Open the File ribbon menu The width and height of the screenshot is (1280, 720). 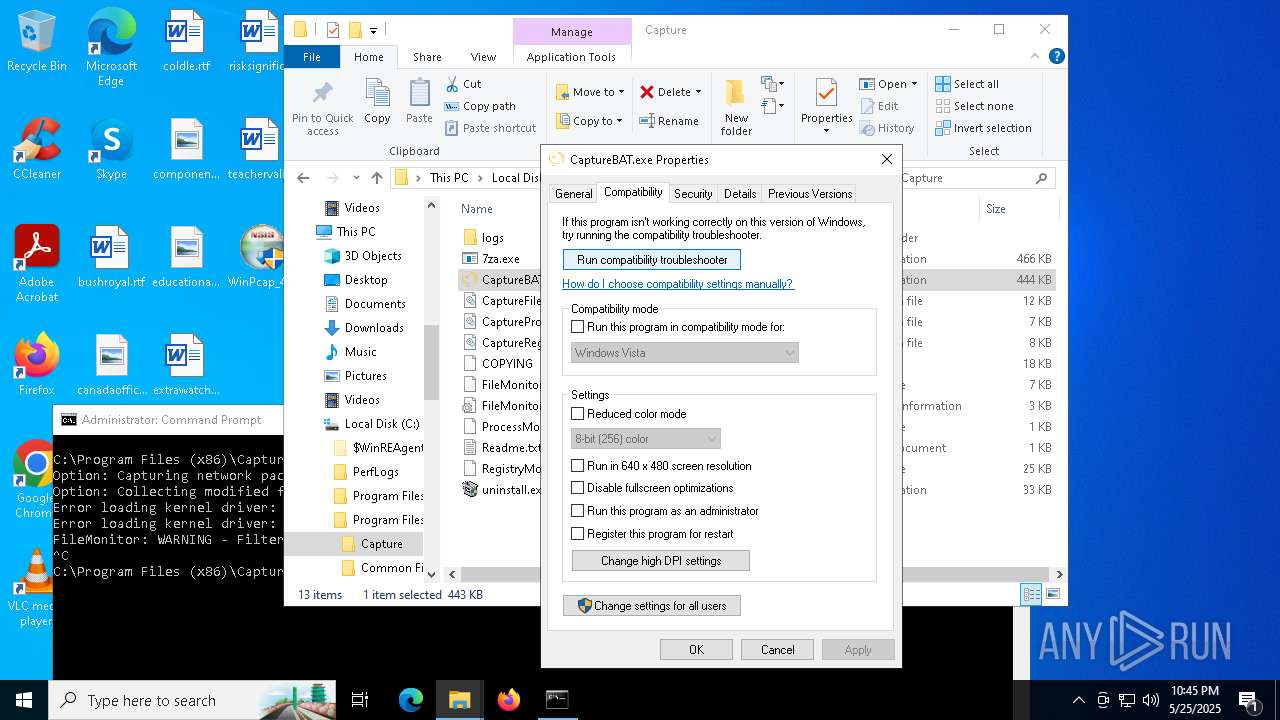tap(312, 57)
